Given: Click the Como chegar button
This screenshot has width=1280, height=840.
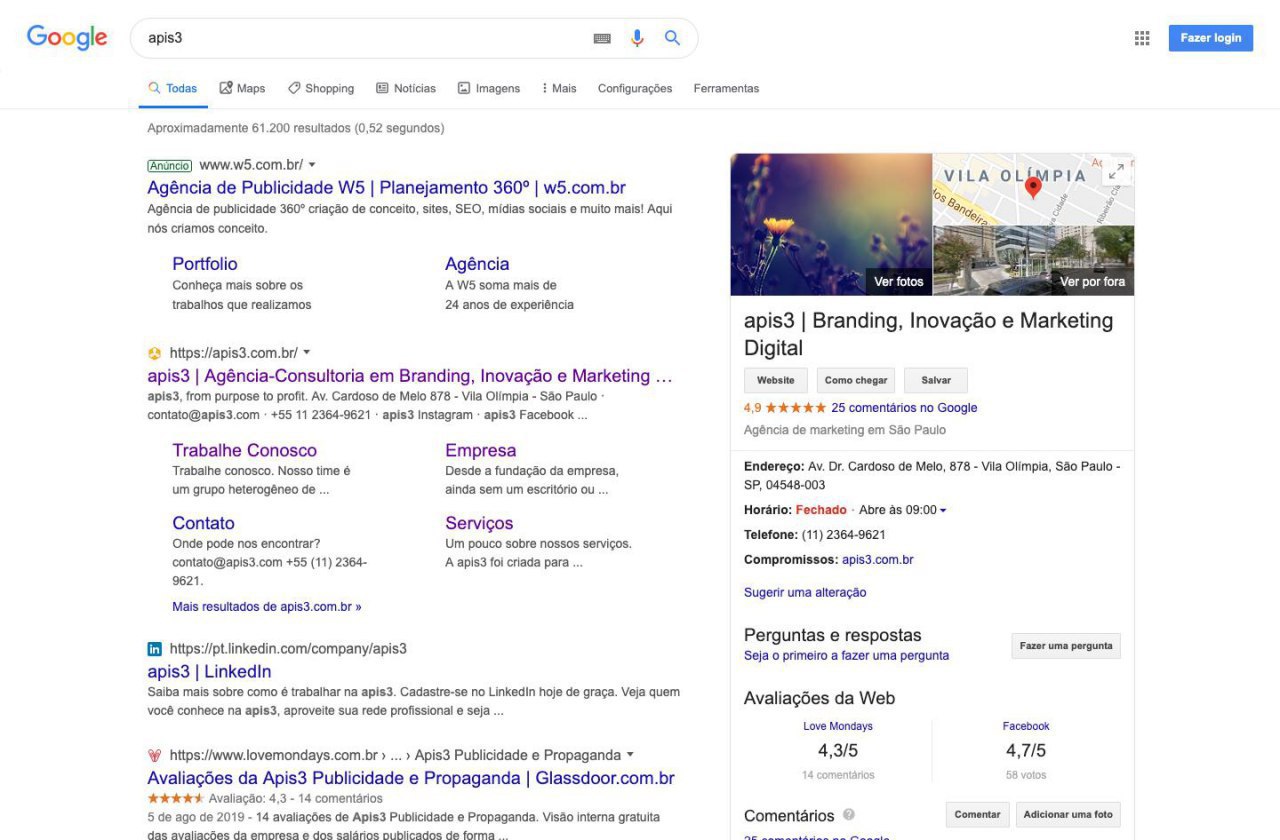Looking at the screenshot, I should pyautogui.click(x=856, y=380).
